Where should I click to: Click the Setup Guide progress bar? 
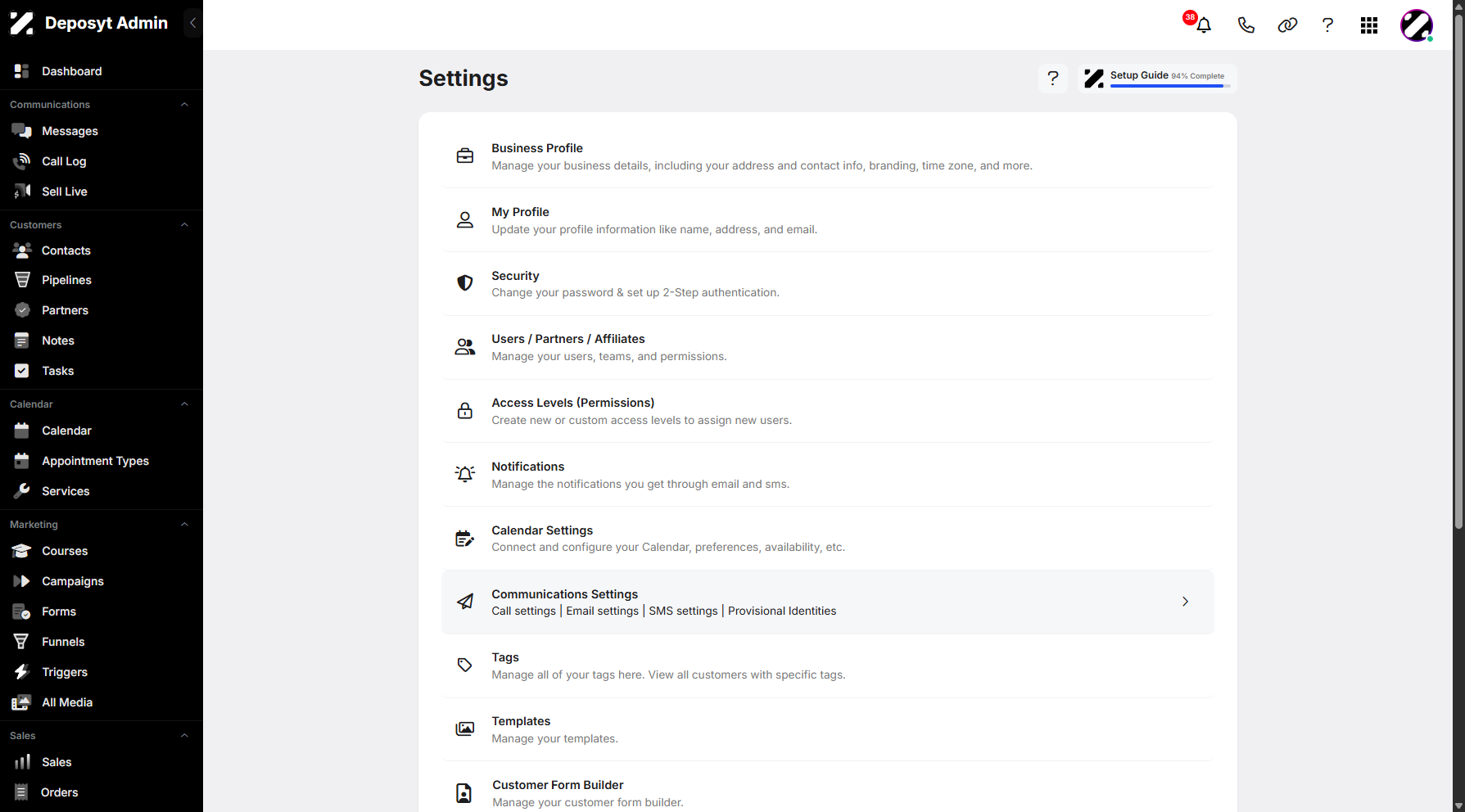[1170, 86]
